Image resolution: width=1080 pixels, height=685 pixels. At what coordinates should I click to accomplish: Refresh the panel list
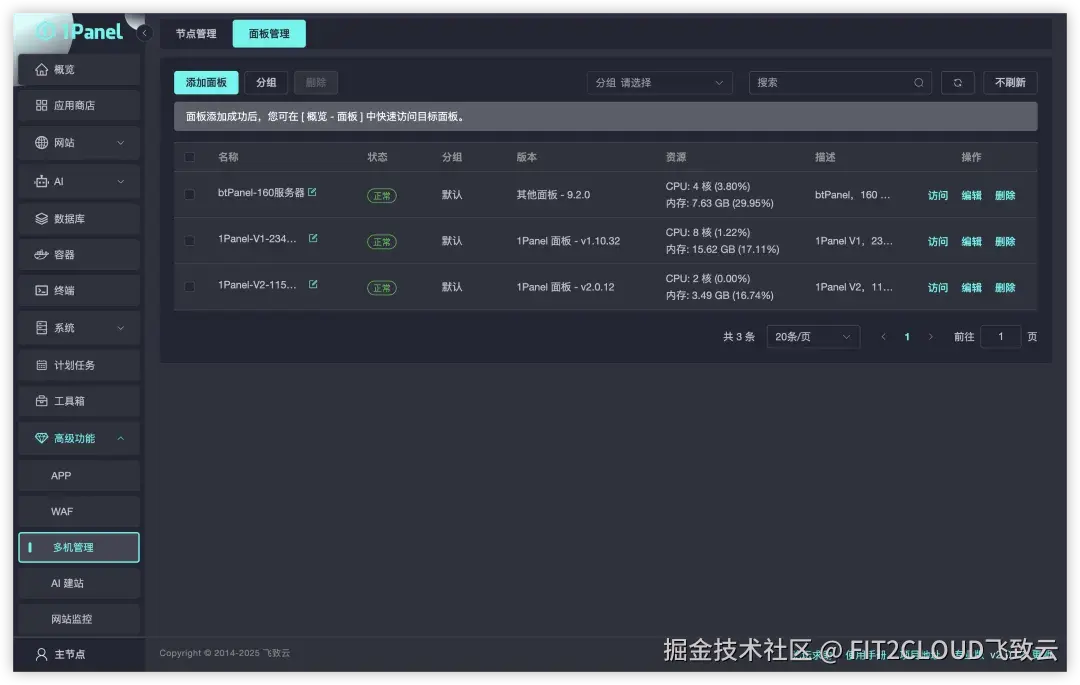pos(957,83)
